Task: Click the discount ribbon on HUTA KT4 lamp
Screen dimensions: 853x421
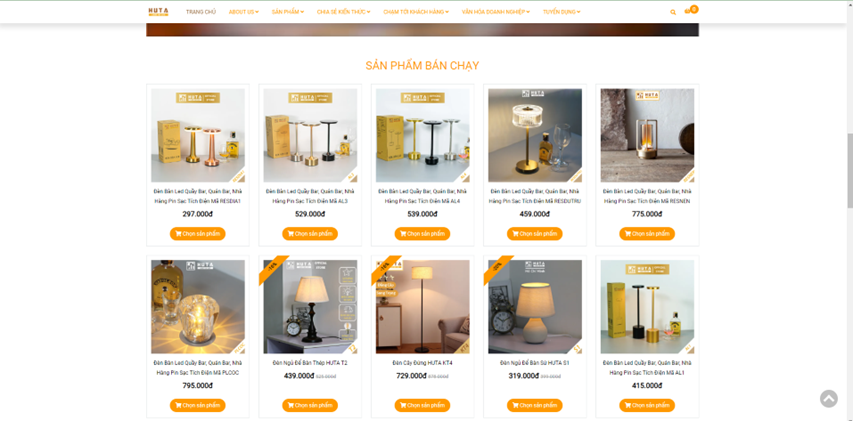Action: 385,268
